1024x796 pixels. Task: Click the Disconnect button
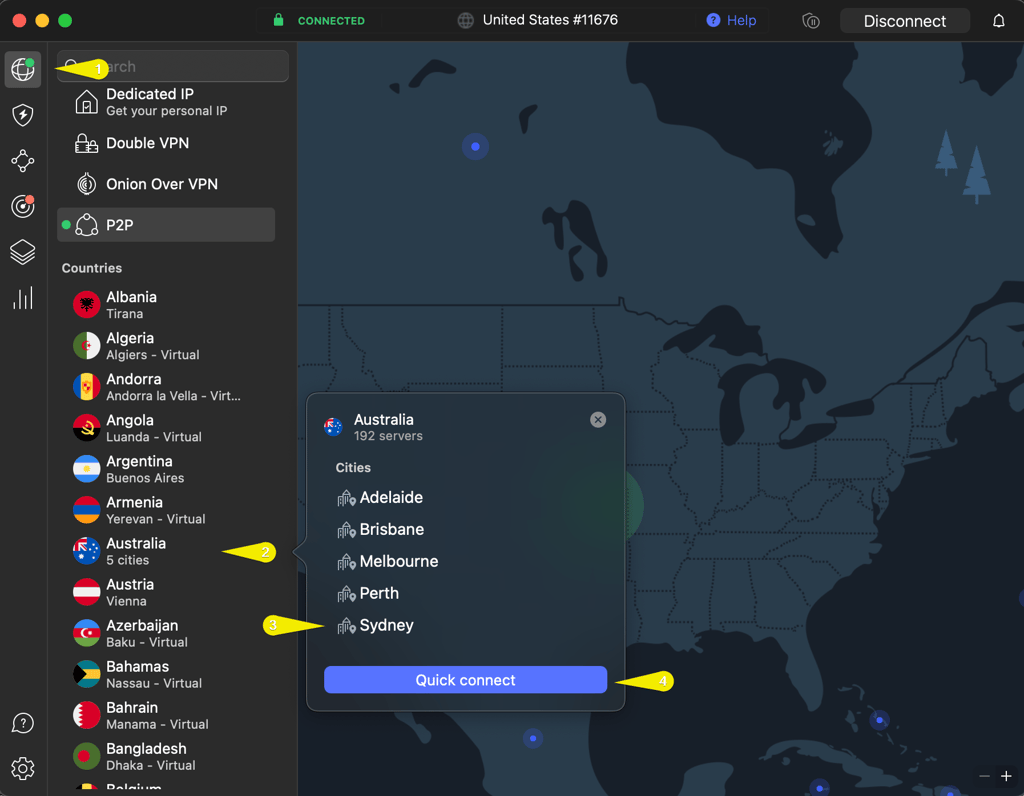click(x=904, y=21)
